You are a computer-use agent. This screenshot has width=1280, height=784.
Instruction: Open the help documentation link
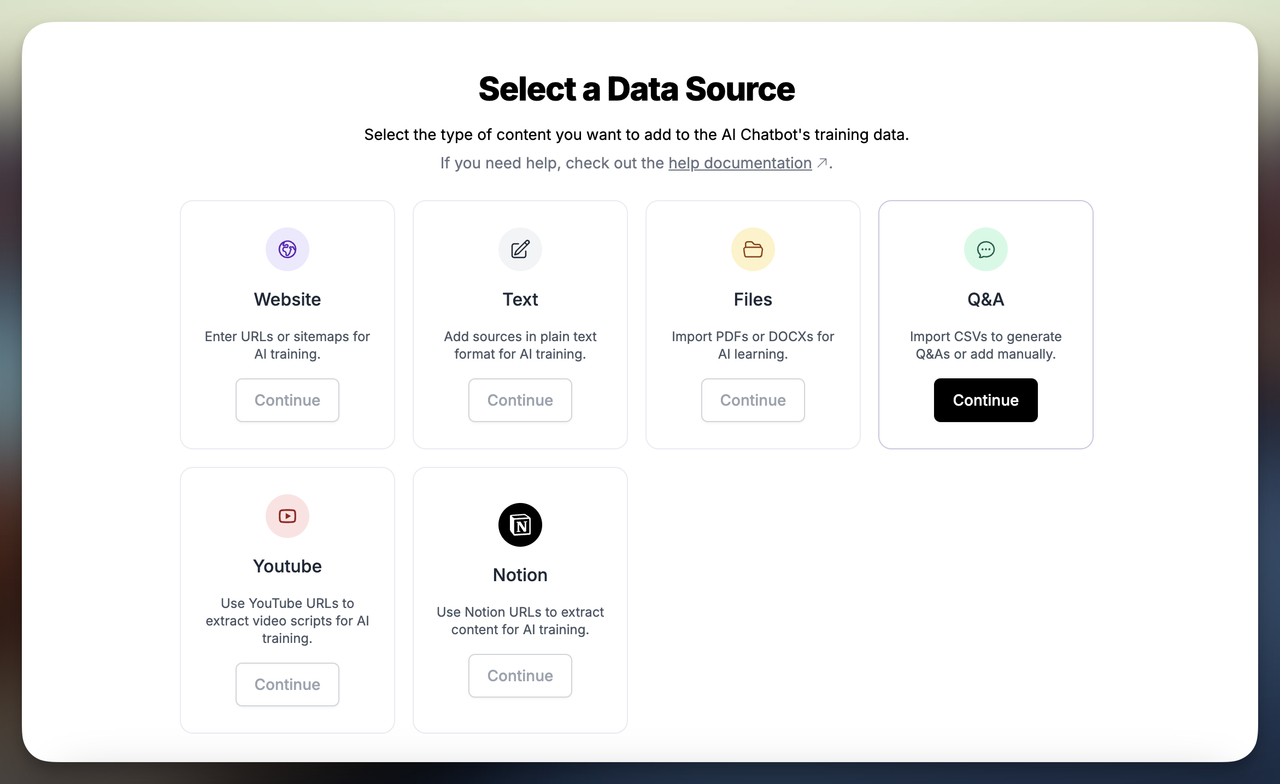[740, 162]
